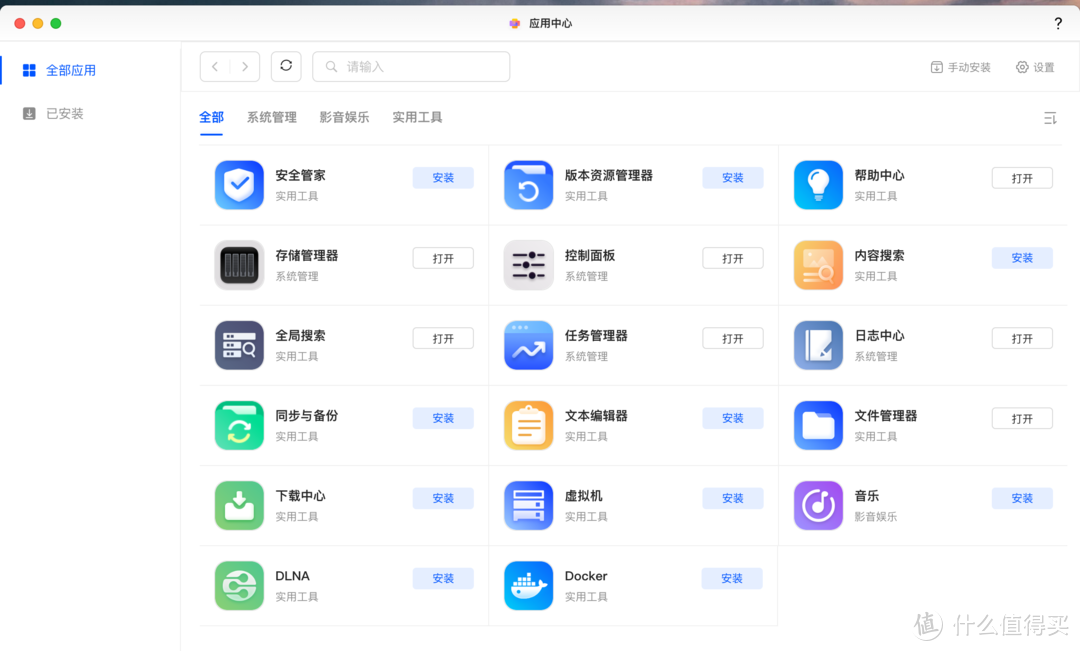This screenshot has height=651, width=1080.
Task: Install 同步与备份 with its 安装 button
Action: point(443,418)
